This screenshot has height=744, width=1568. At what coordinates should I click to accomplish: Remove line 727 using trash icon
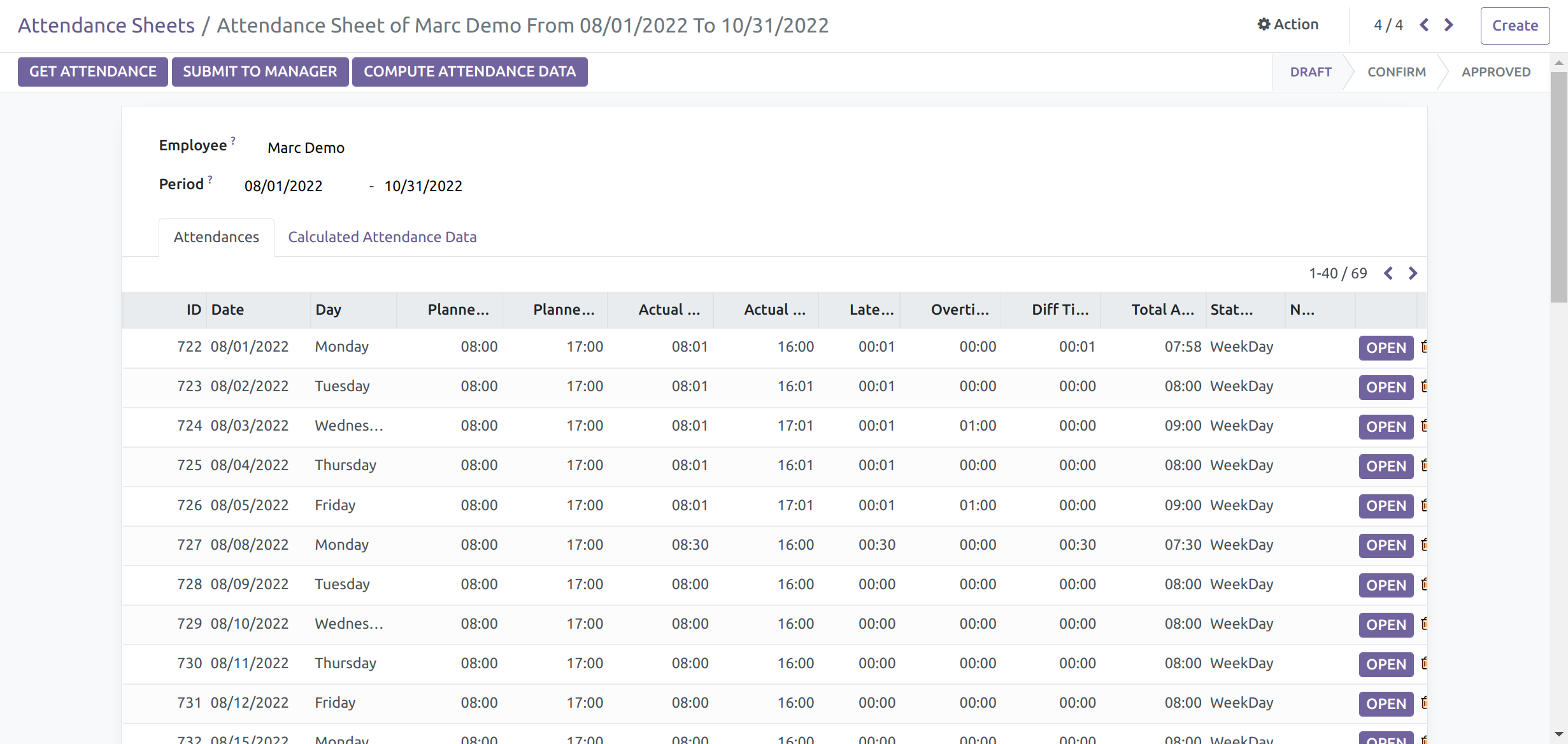coord(1423,545)
